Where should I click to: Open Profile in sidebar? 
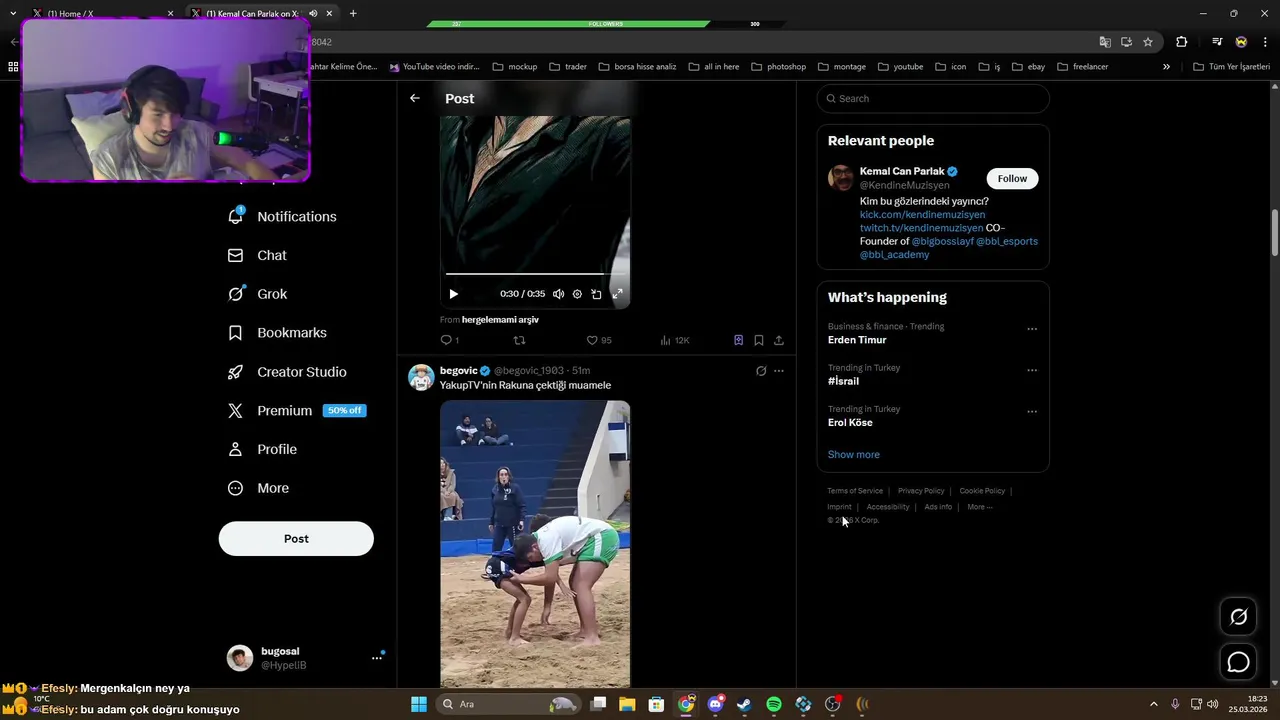pyautogui.click(x=262, y=449)
